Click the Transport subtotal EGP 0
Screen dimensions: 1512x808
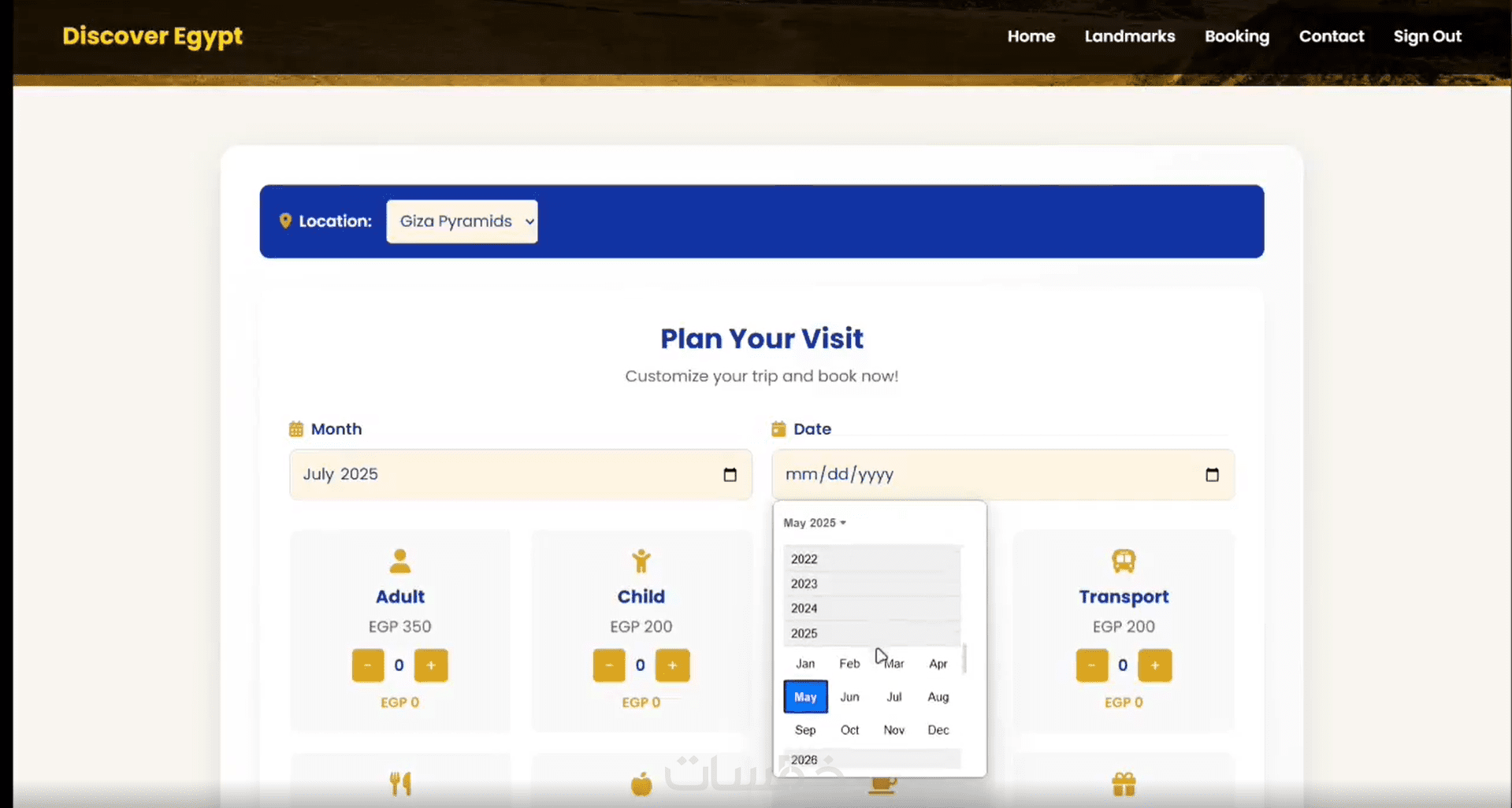[x=1124, y=702]
